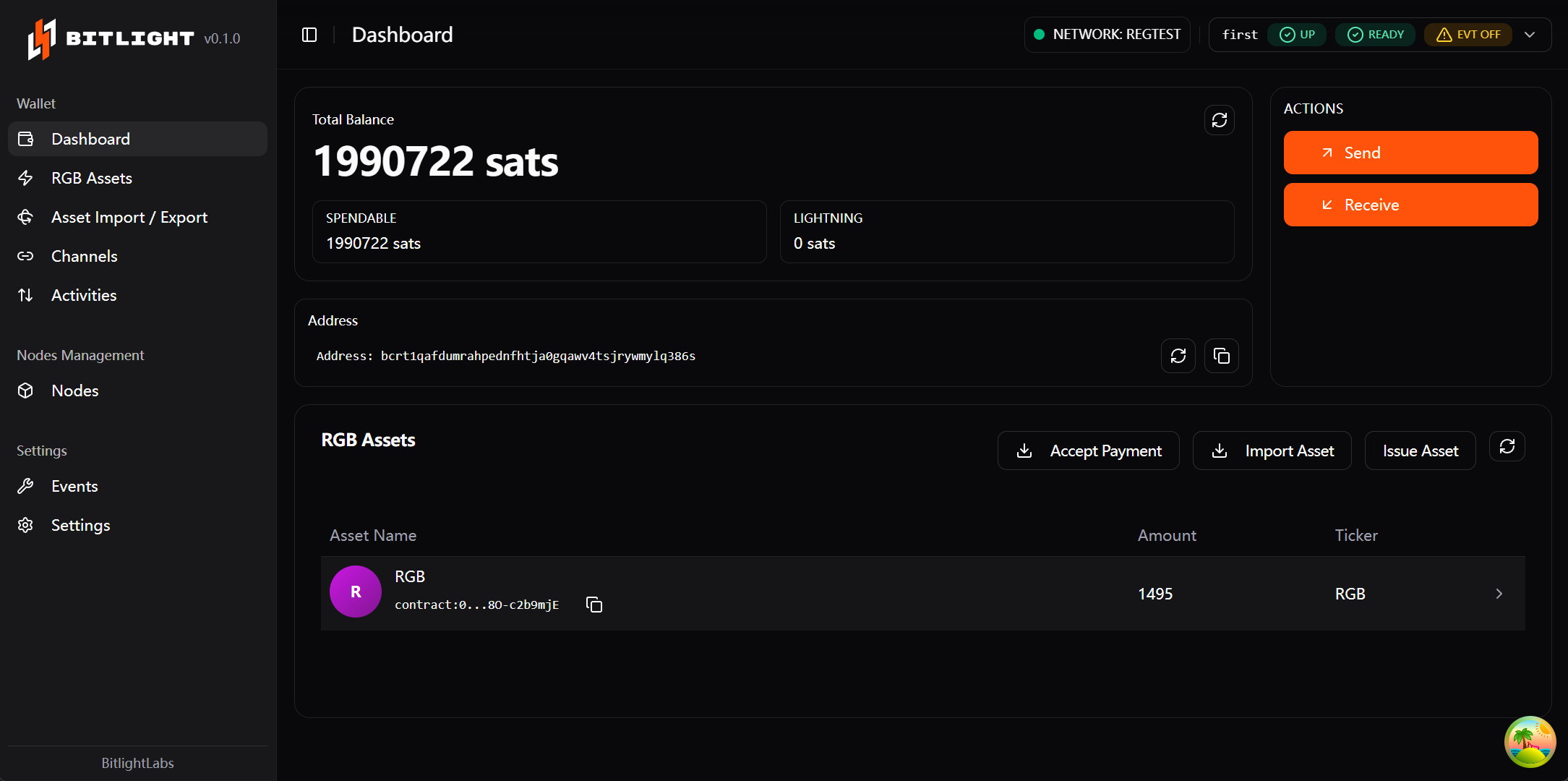Refresh the RGB Assets list
Image resolution: width=1568 pixels, height=781 pixels.
click(1507, 447)
